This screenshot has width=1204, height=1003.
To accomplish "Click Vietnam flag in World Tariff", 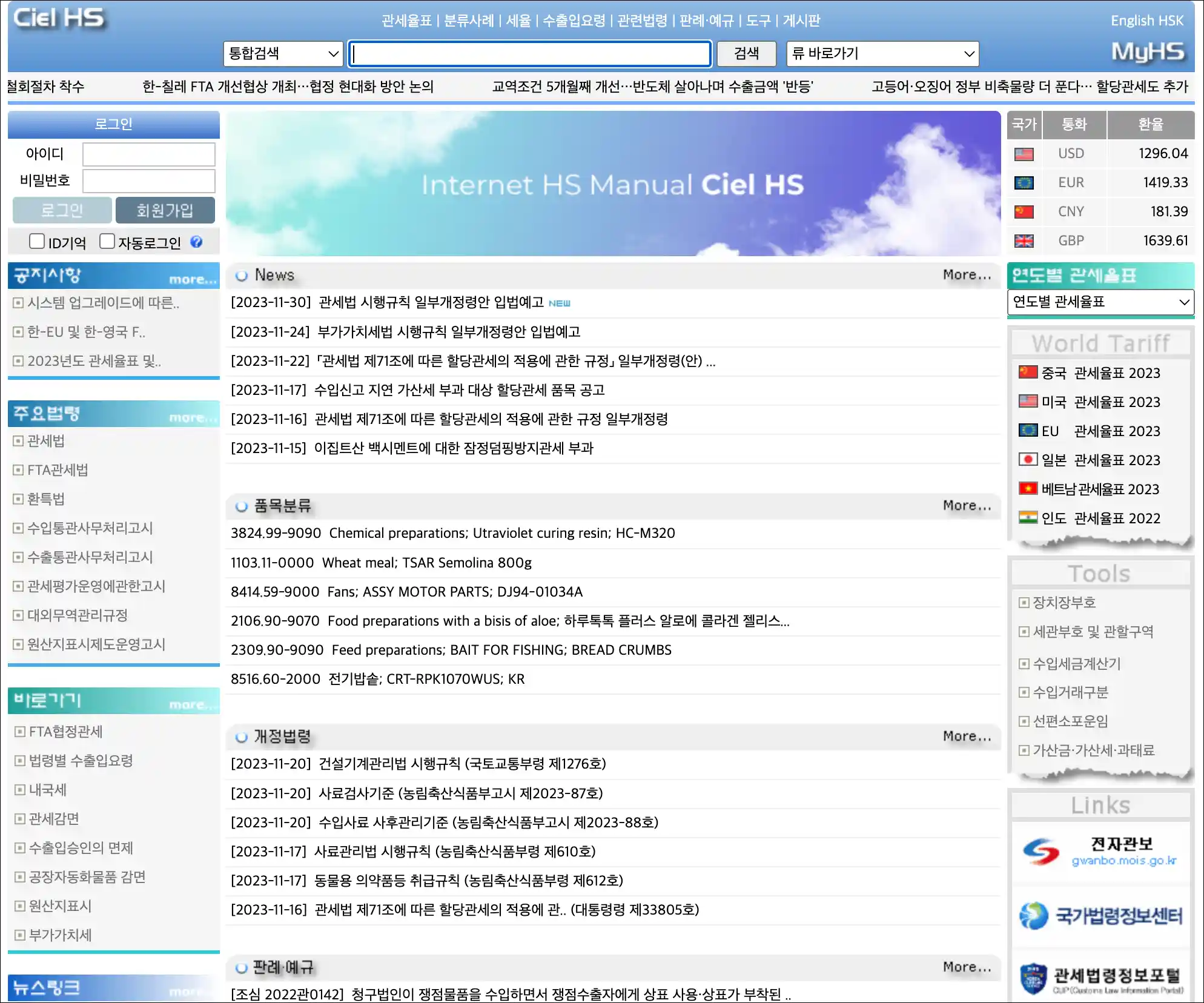I will 1028,488.
